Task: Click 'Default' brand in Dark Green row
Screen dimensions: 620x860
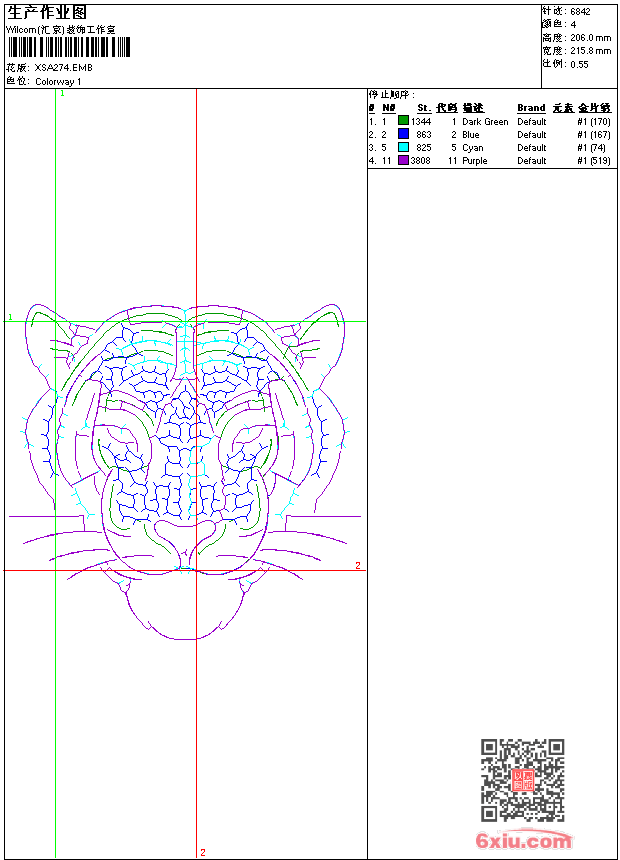Action: pos(532,122)
